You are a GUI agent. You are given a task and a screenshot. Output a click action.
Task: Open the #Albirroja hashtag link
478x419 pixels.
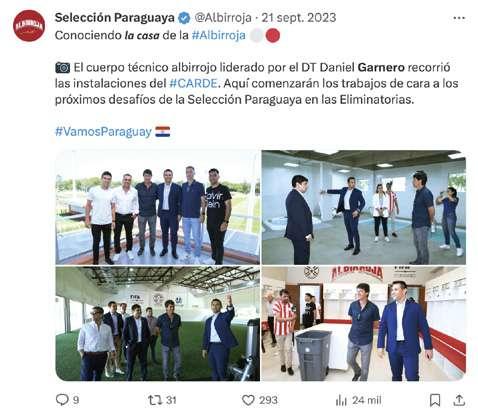(x=219, y=35)
